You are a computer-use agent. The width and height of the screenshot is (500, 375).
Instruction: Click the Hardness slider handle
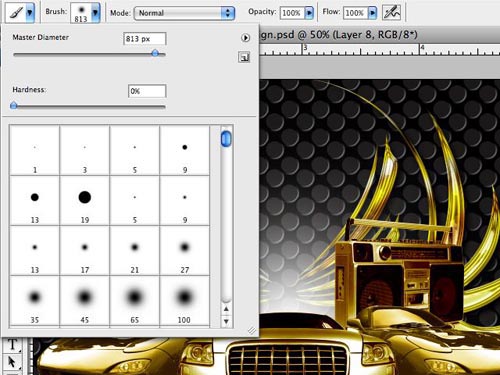pos(14,106)
